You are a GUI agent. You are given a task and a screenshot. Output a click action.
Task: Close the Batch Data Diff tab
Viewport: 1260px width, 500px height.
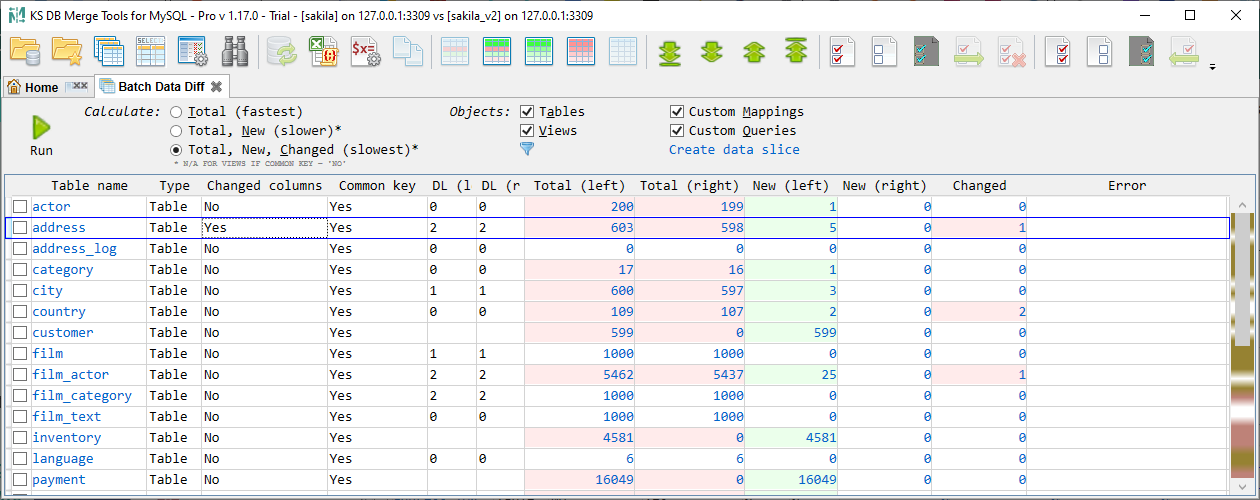(x=216, y=87)
